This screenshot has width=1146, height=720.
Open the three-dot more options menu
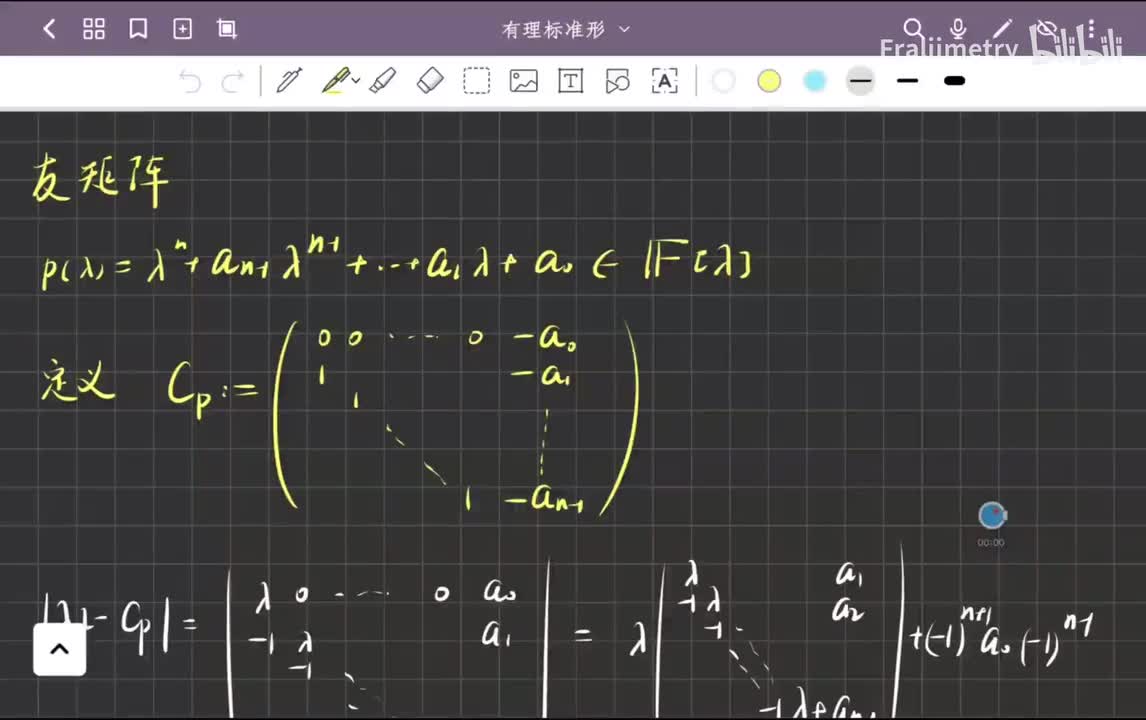coord(1091,29)
